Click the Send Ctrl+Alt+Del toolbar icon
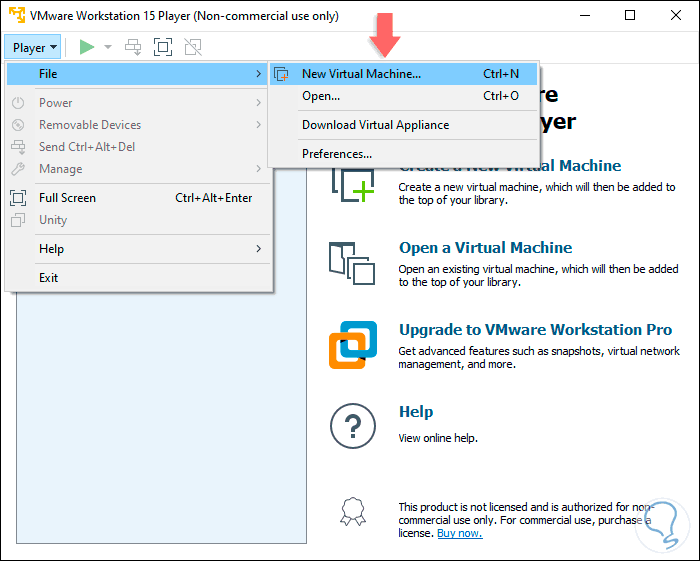The height and width of the screenshot is (561, 700). coord(133,47)
